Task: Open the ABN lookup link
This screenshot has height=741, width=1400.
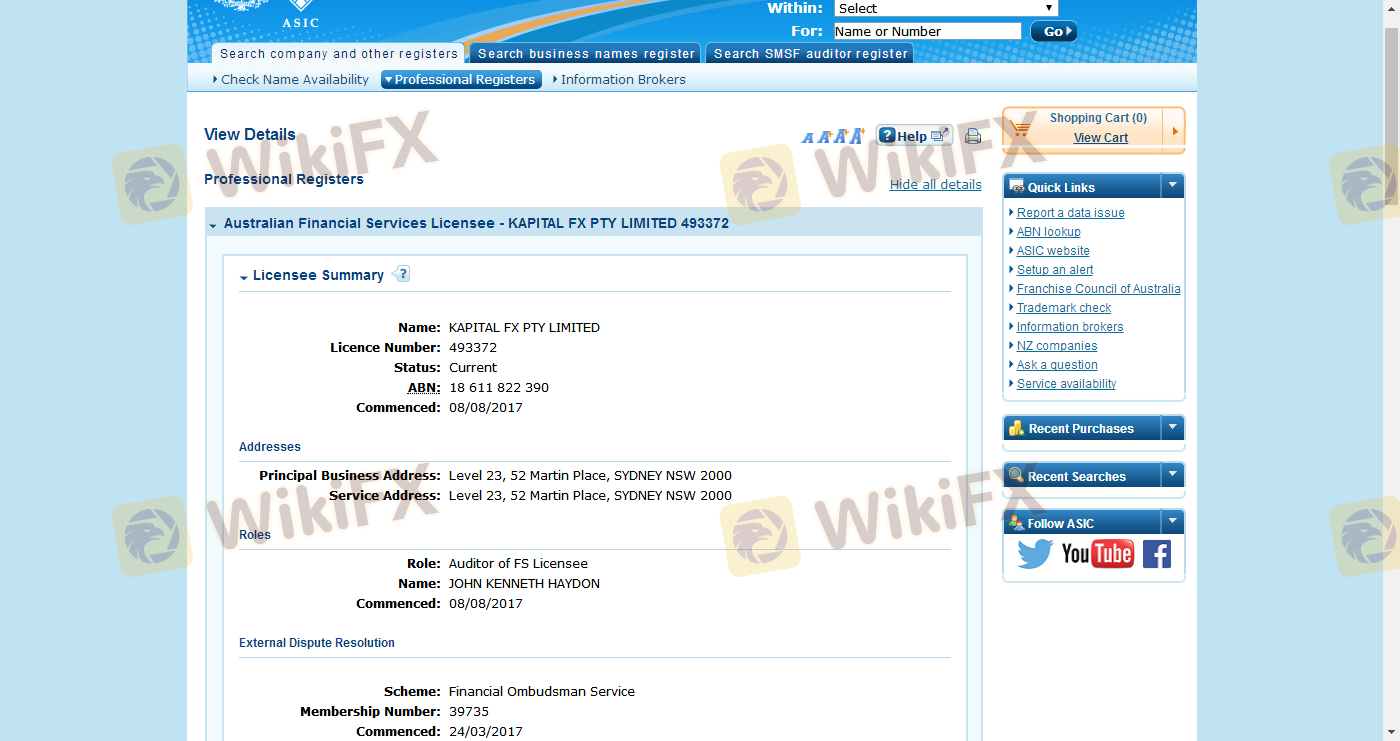Action: (x=1048, y=232)
